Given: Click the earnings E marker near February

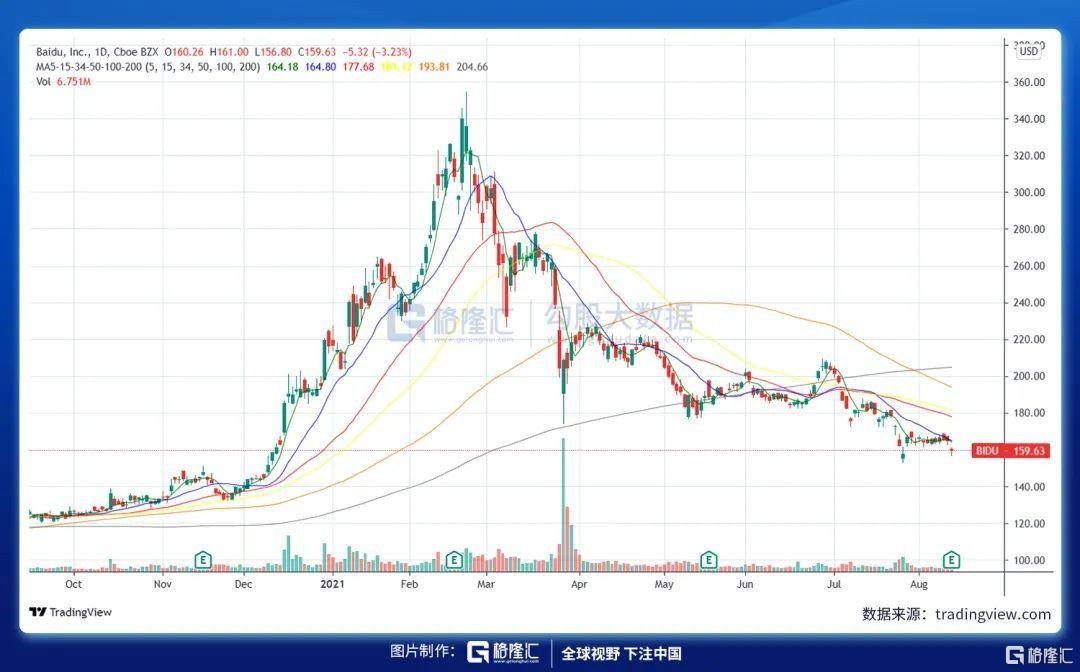Looking at the screenshot, I should pyautogui.click(x=454, y=558).
